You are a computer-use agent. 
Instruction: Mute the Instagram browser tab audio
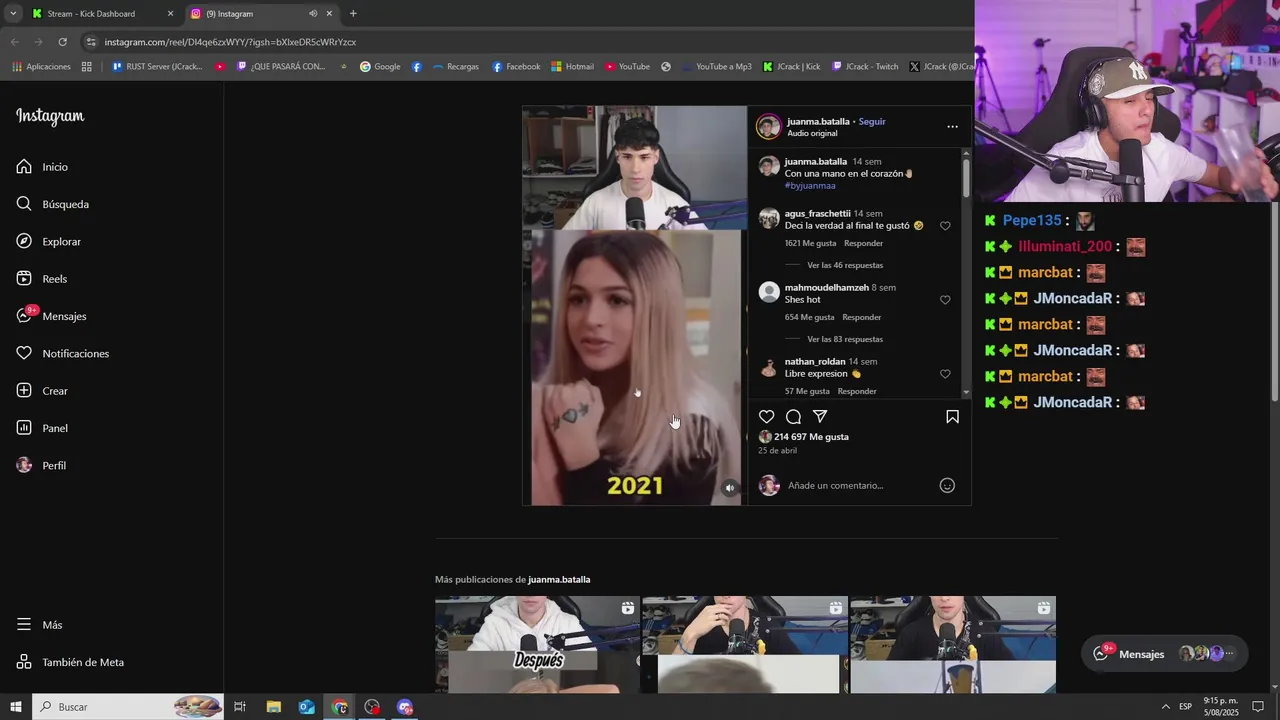coord(313,14)
